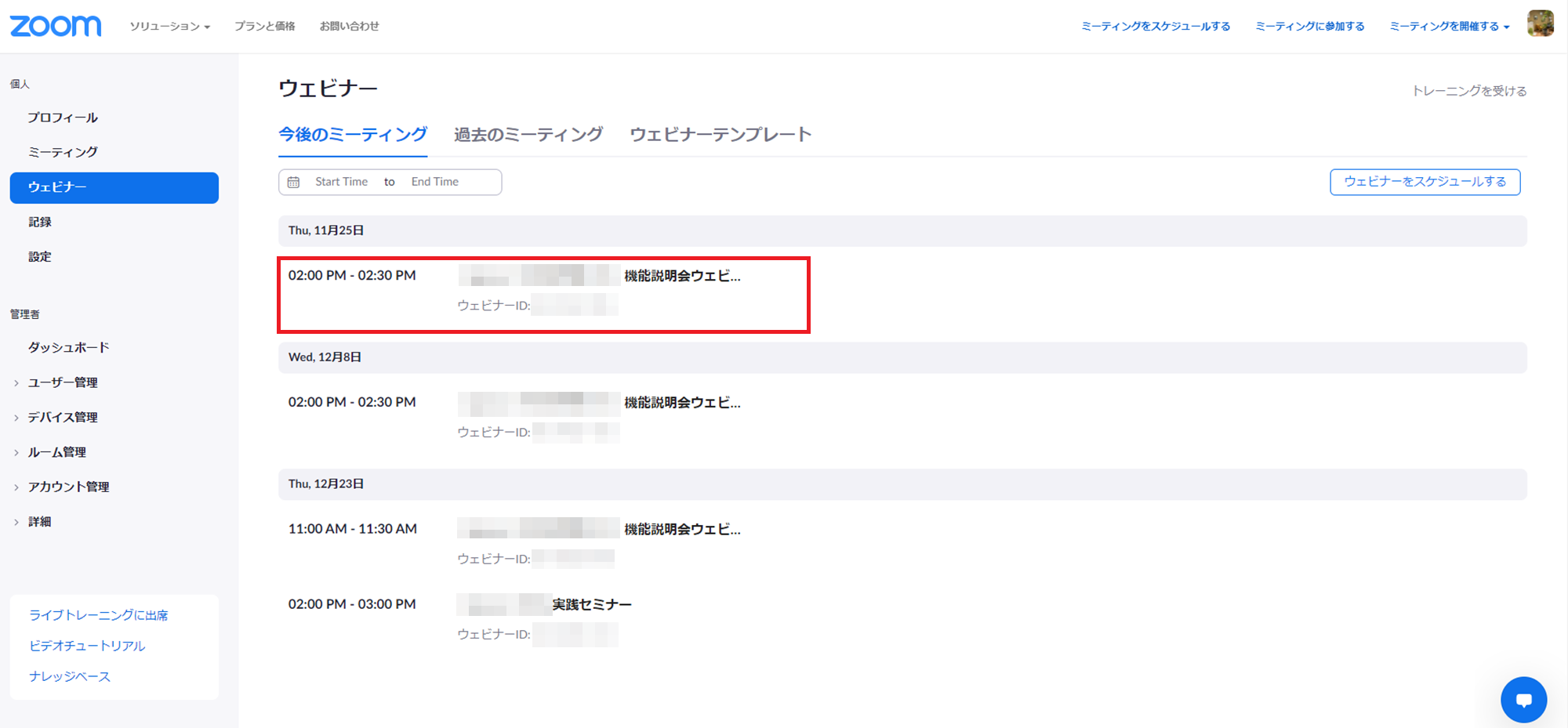Switch to the ウェビナーテンプレート tab
Screen dimensions: 1568x728
point(720,134)
